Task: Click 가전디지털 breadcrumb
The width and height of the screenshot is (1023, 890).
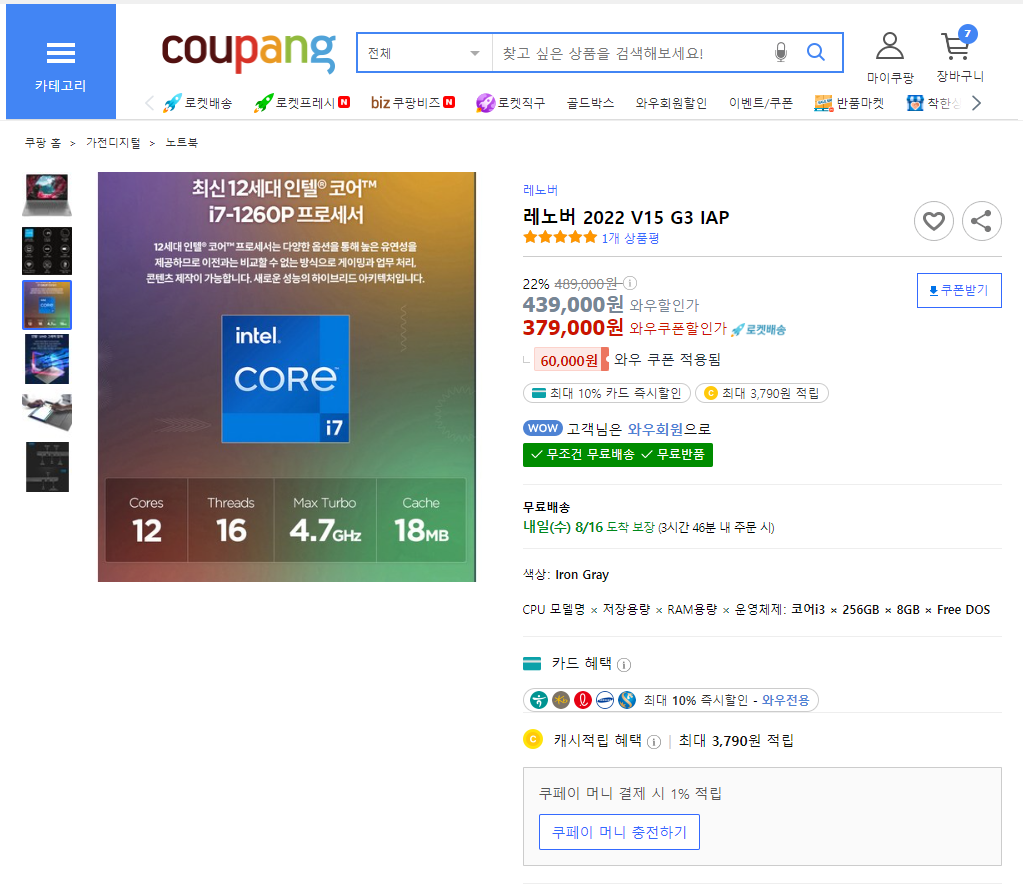Action: click(x=113, y=143)
